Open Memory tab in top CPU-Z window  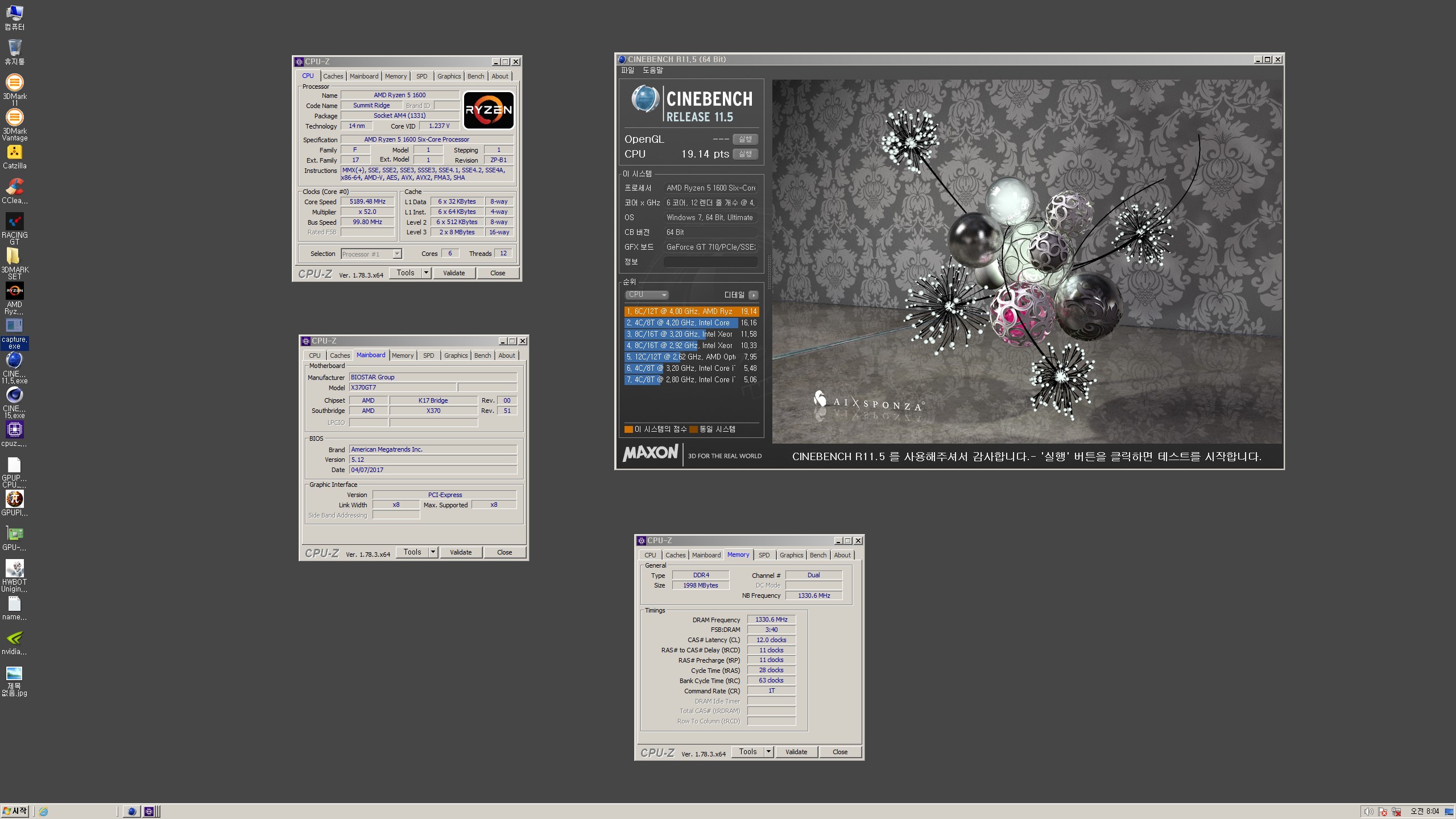pos(396,76)
